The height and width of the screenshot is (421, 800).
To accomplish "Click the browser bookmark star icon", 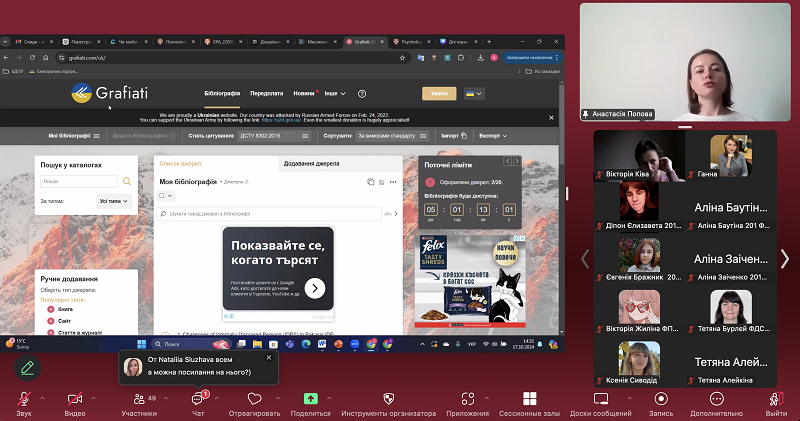I will coord(402,58).
